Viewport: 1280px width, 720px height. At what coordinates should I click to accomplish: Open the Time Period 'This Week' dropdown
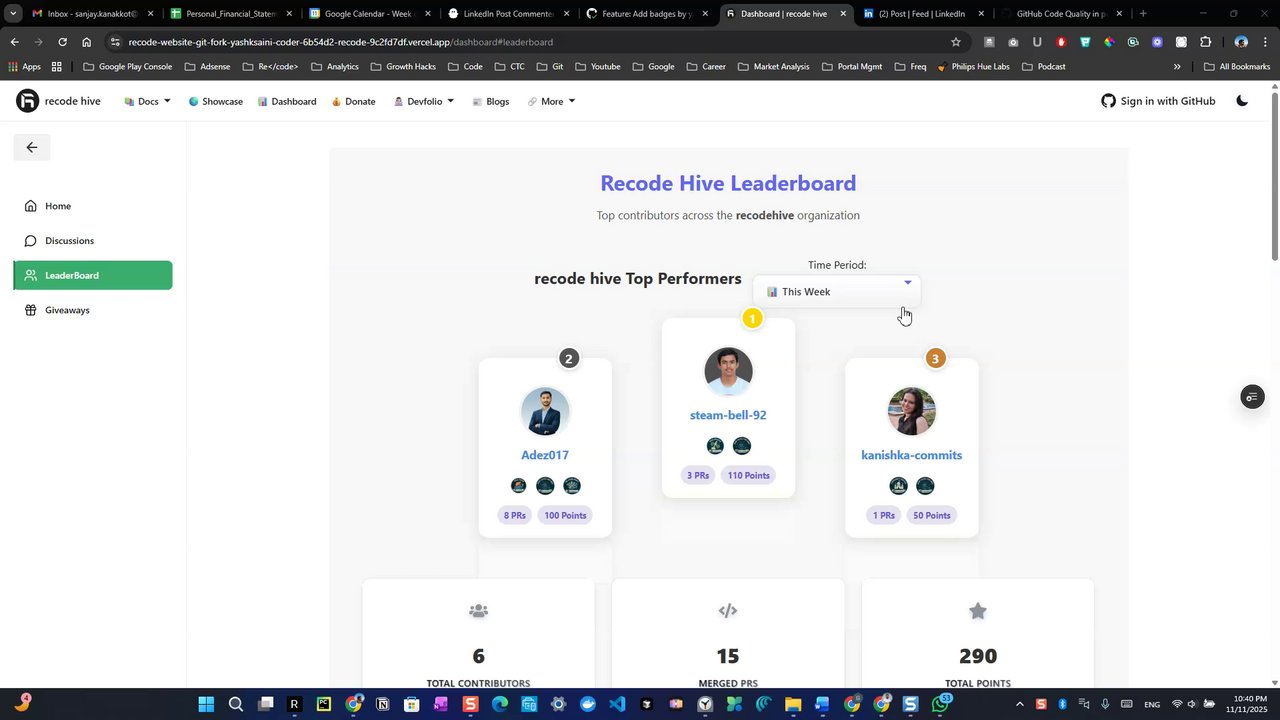click(x=837, y=291)
